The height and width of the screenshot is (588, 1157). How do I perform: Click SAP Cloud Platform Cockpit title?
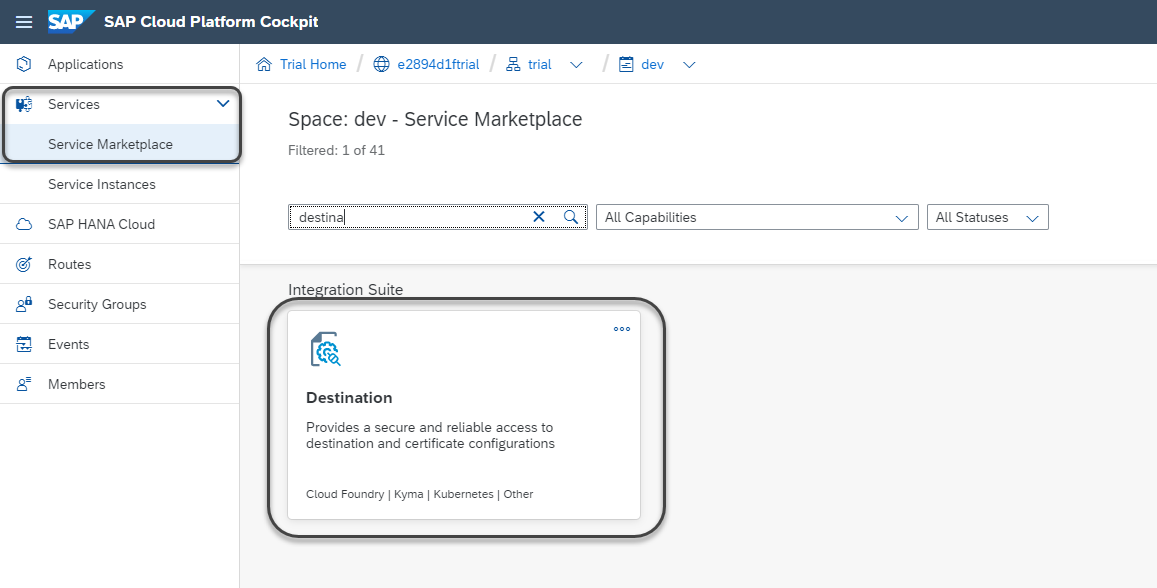tap(211, 21)
